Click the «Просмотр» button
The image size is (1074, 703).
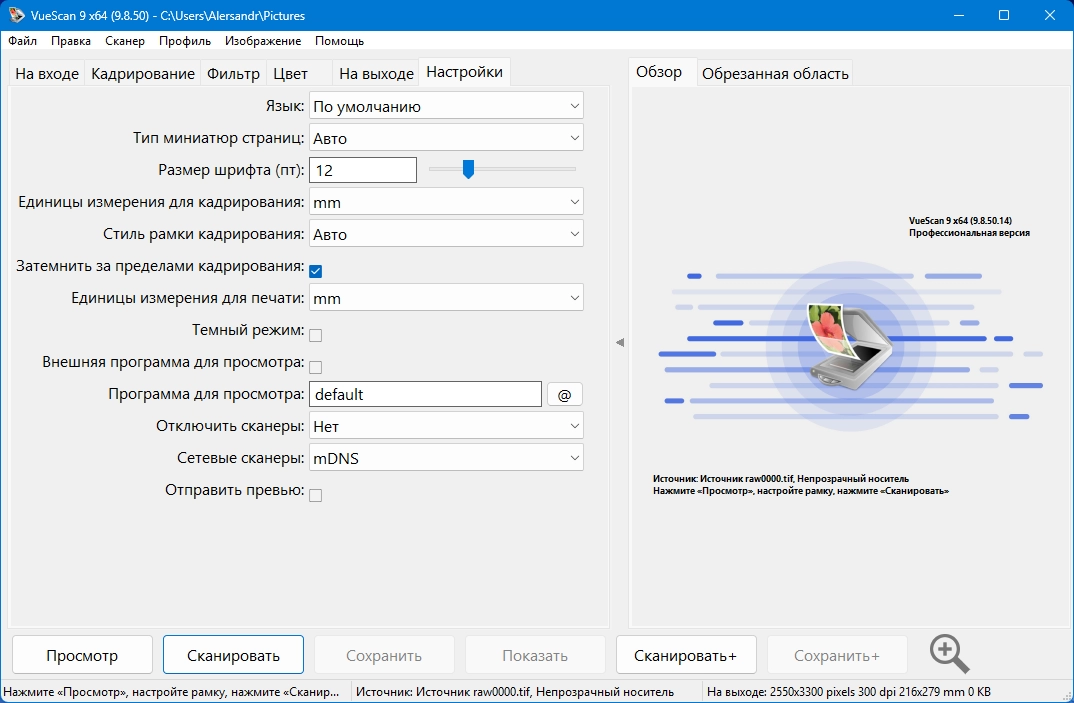tap(82, 655)
